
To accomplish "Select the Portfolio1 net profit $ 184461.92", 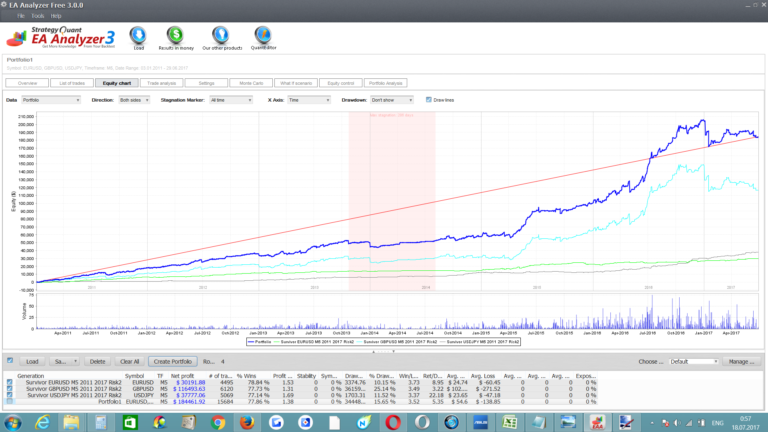I will click(189, 402).
